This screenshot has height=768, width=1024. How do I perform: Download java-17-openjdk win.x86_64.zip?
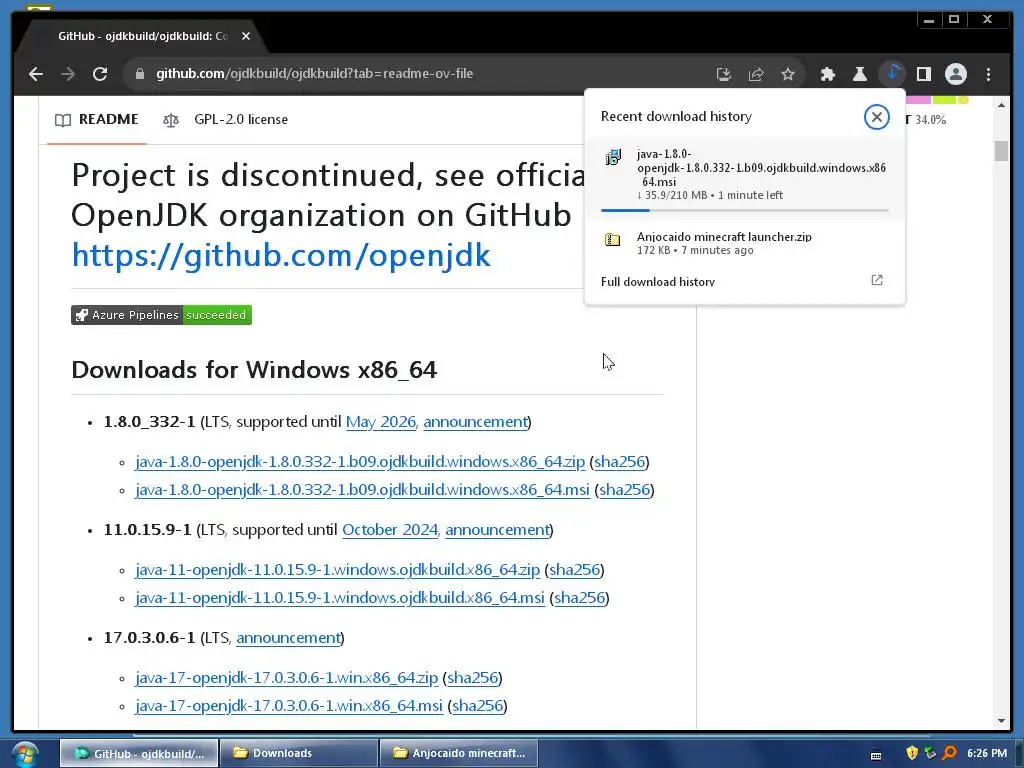(x=287, y=678)
